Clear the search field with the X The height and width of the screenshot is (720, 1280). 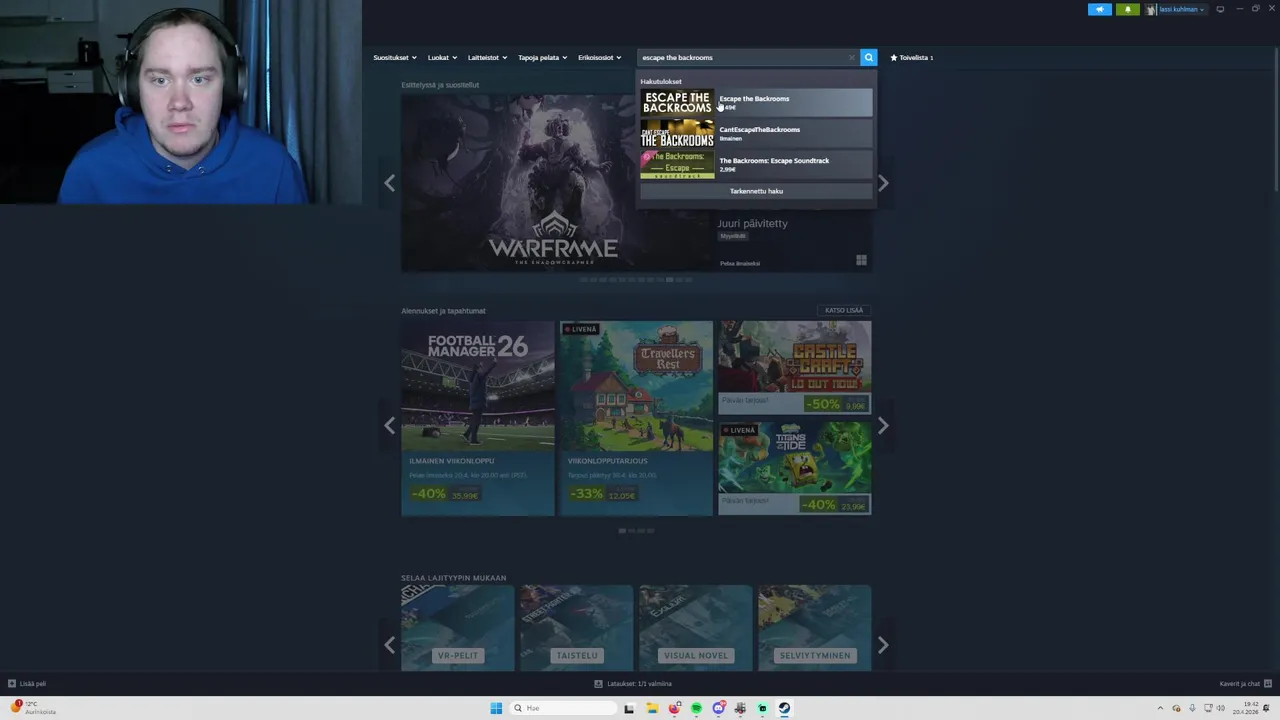click(852, 57)
